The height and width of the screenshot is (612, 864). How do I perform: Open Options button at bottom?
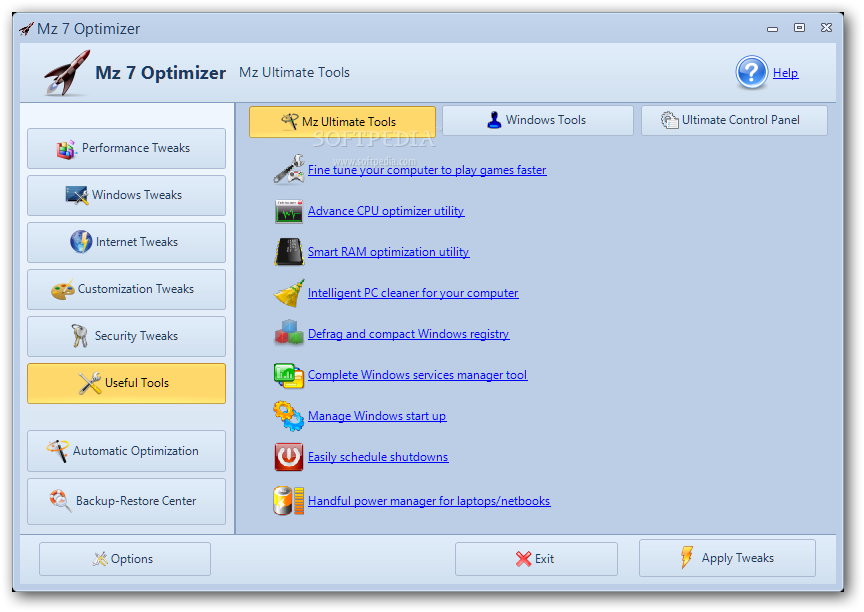(125, 559)
